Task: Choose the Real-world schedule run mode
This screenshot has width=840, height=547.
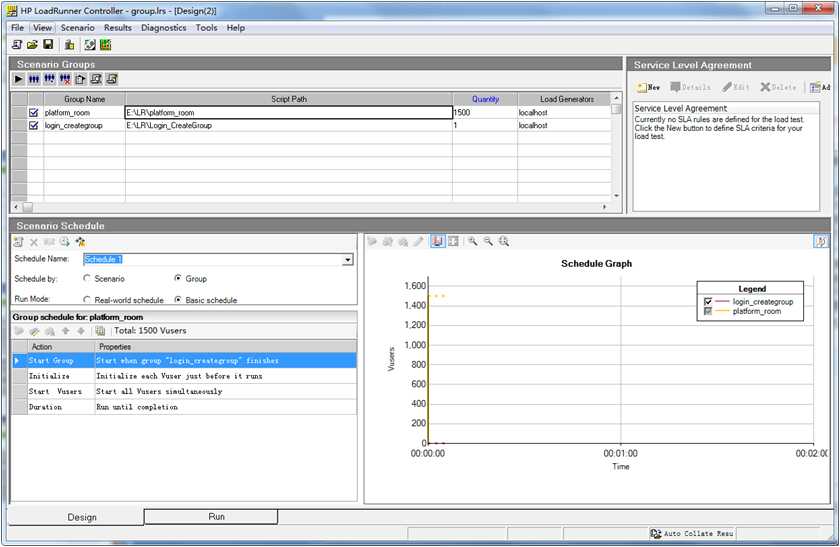Action: [87, 300]
